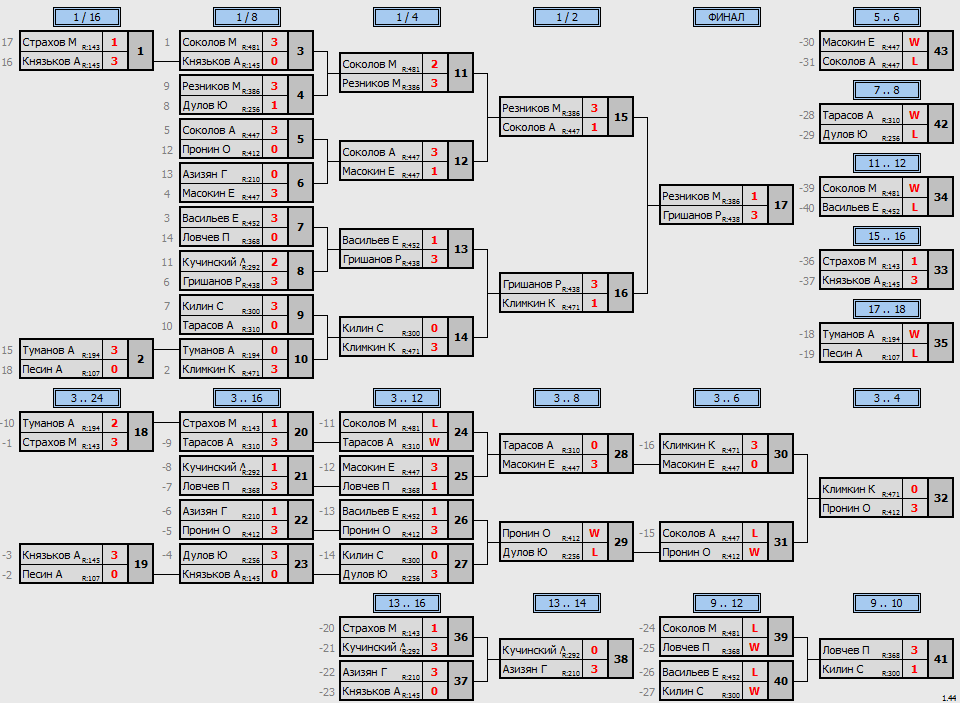Select gray match box 15 in semifinals
The image size is (960, 703).
(x=621, y=117)
